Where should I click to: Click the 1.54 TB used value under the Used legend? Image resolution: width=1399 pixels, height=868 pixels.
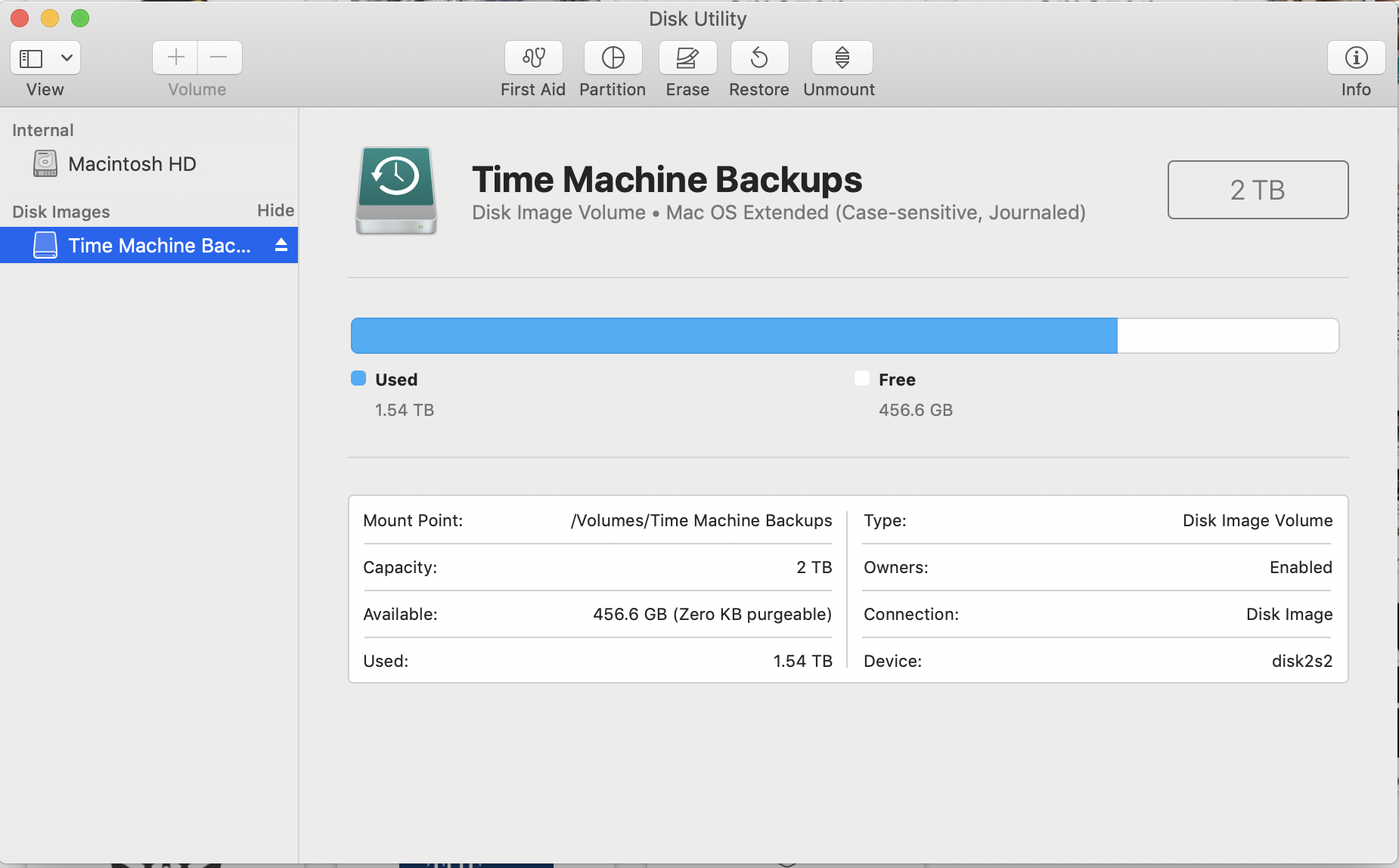405,410
